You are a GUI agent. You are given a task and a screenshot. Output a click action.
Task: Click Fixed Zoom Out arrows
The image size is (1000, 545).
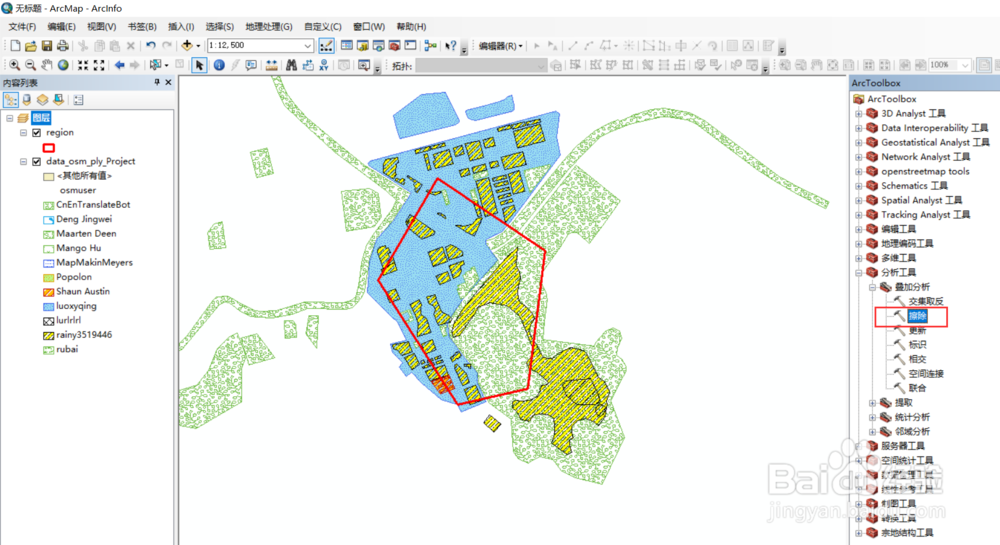coord(99,65)
